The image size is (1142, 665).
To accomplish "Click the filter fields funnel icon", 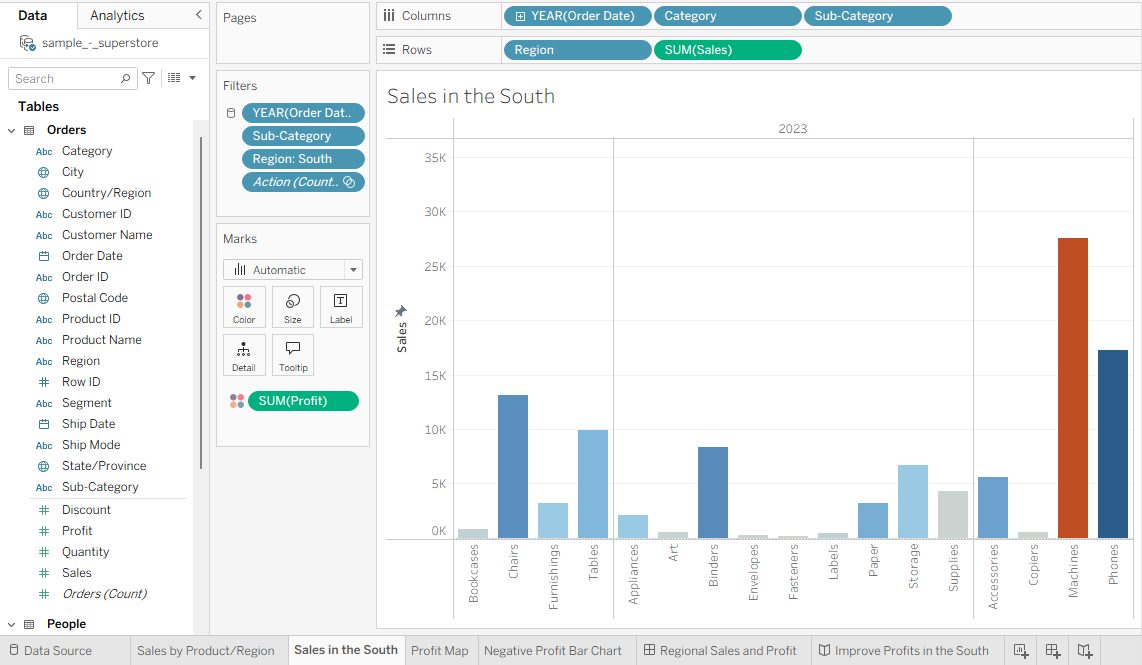I will click(149, 78).
